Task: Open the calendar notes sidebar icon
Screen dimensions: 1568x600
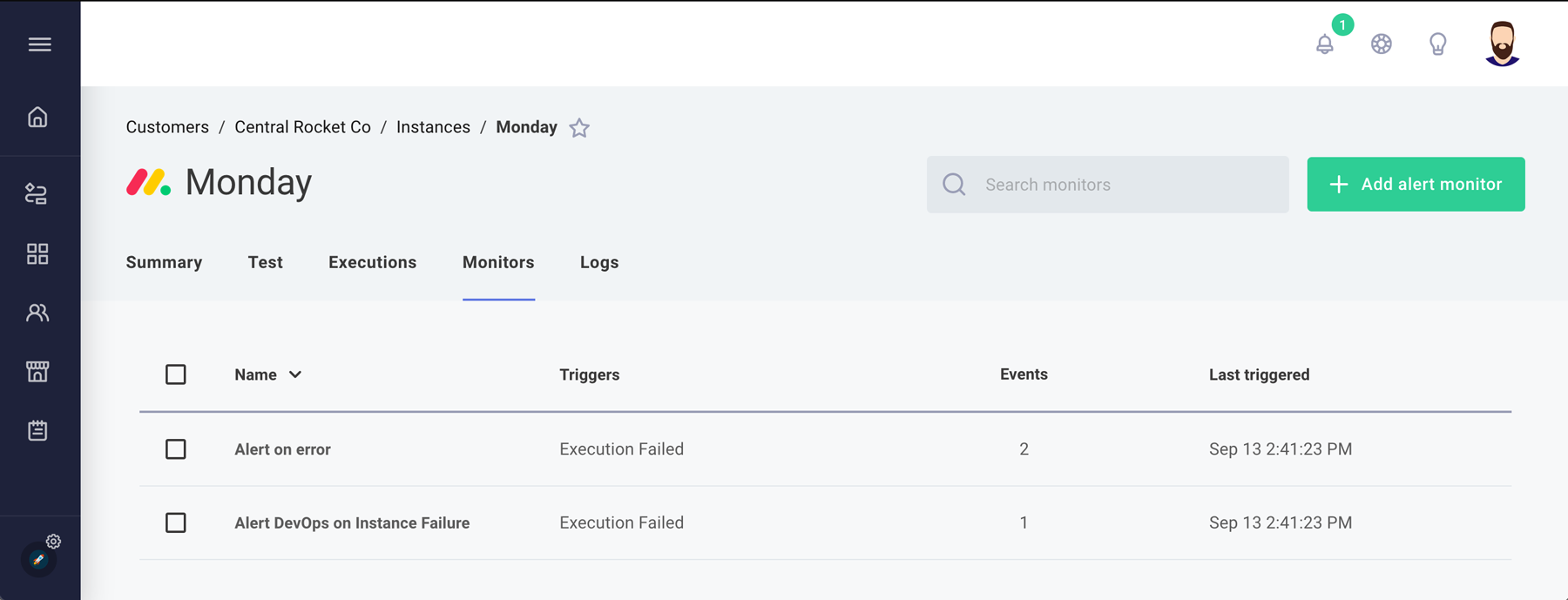Action: tap(37, 430)
